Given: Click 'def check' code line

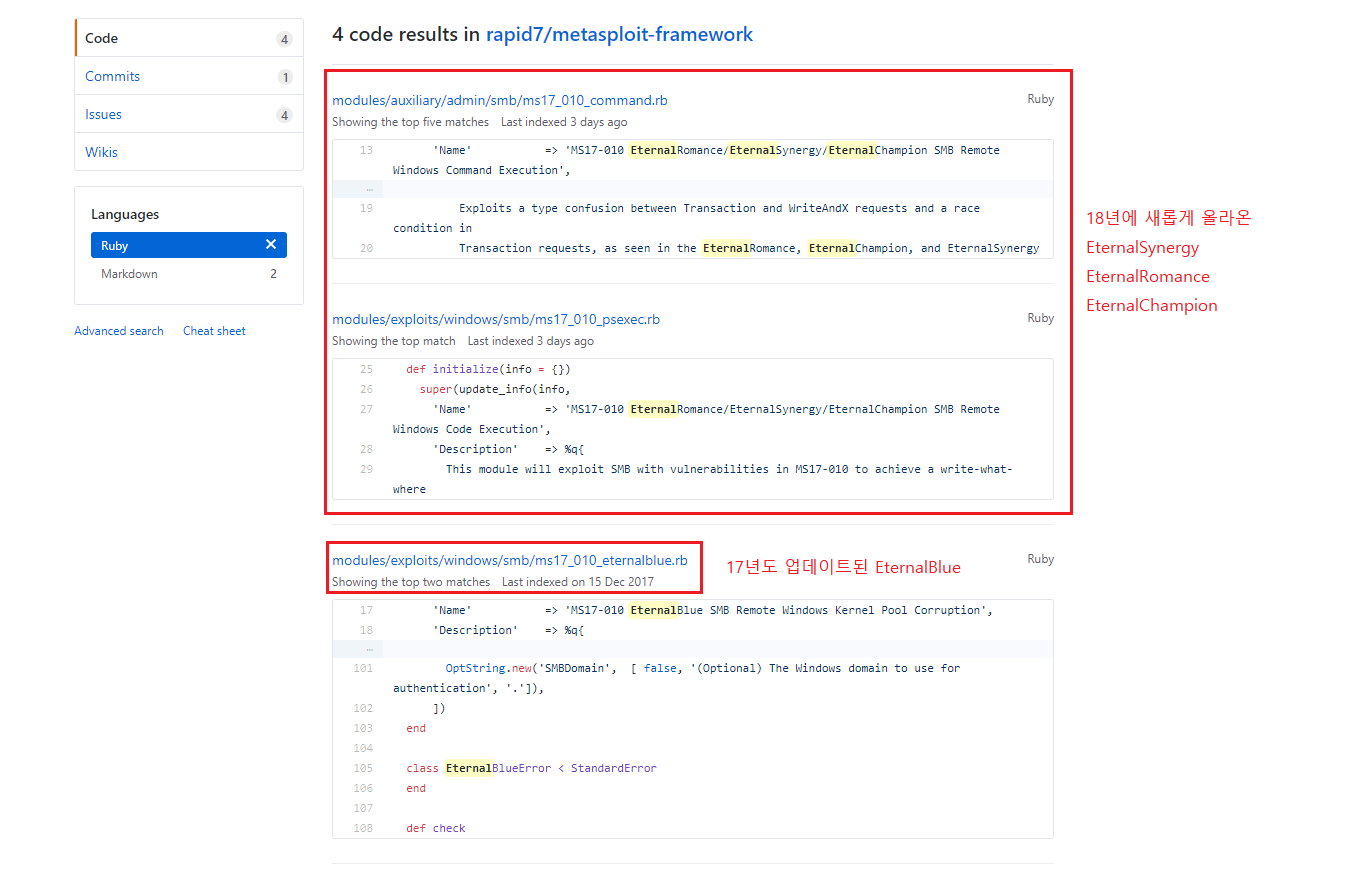Looking at the screenshot, I should (436, 828).
